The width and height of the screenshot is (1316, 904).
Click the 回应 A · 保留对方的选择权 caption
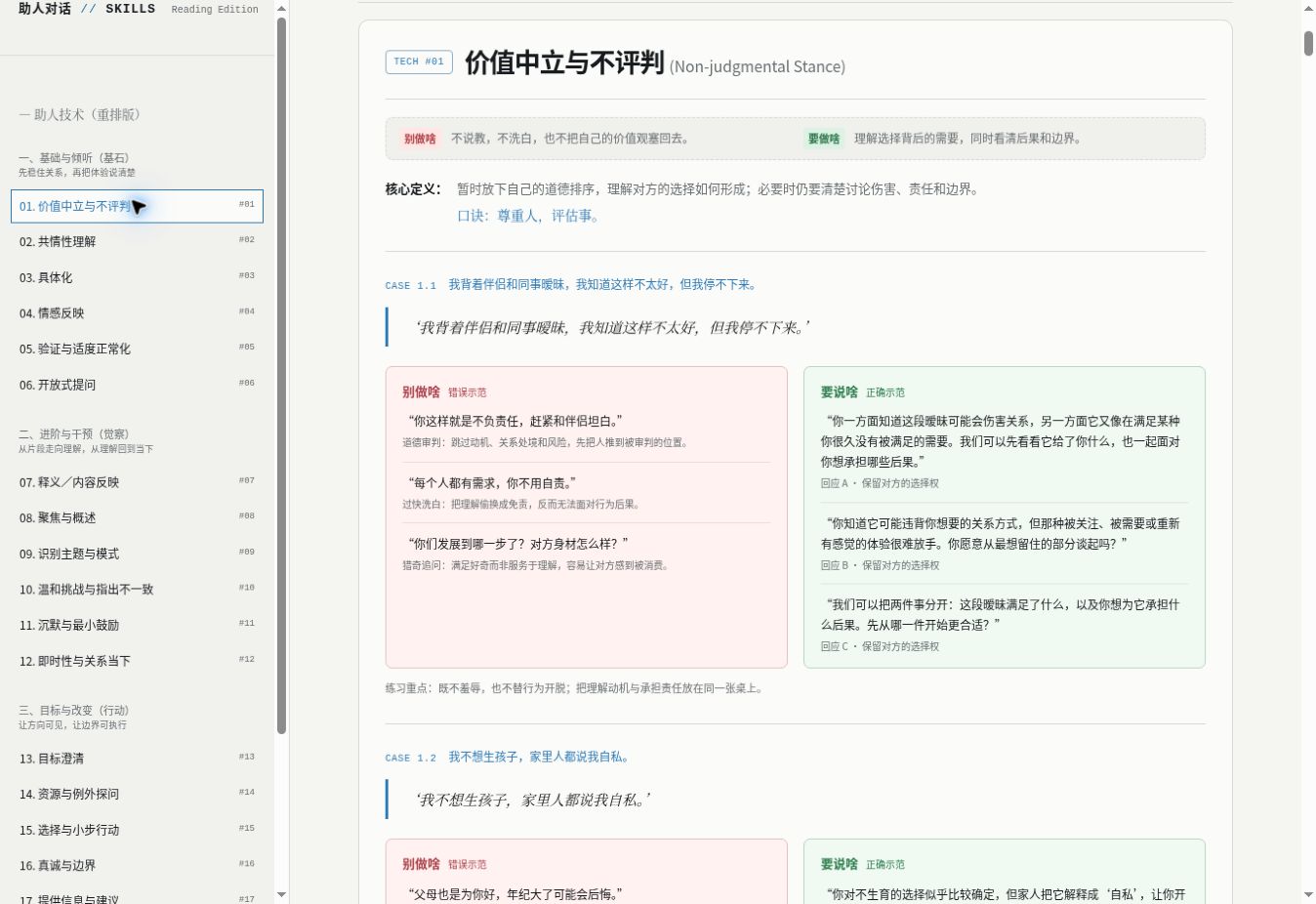pyautogui.click(x=880, y=483)
